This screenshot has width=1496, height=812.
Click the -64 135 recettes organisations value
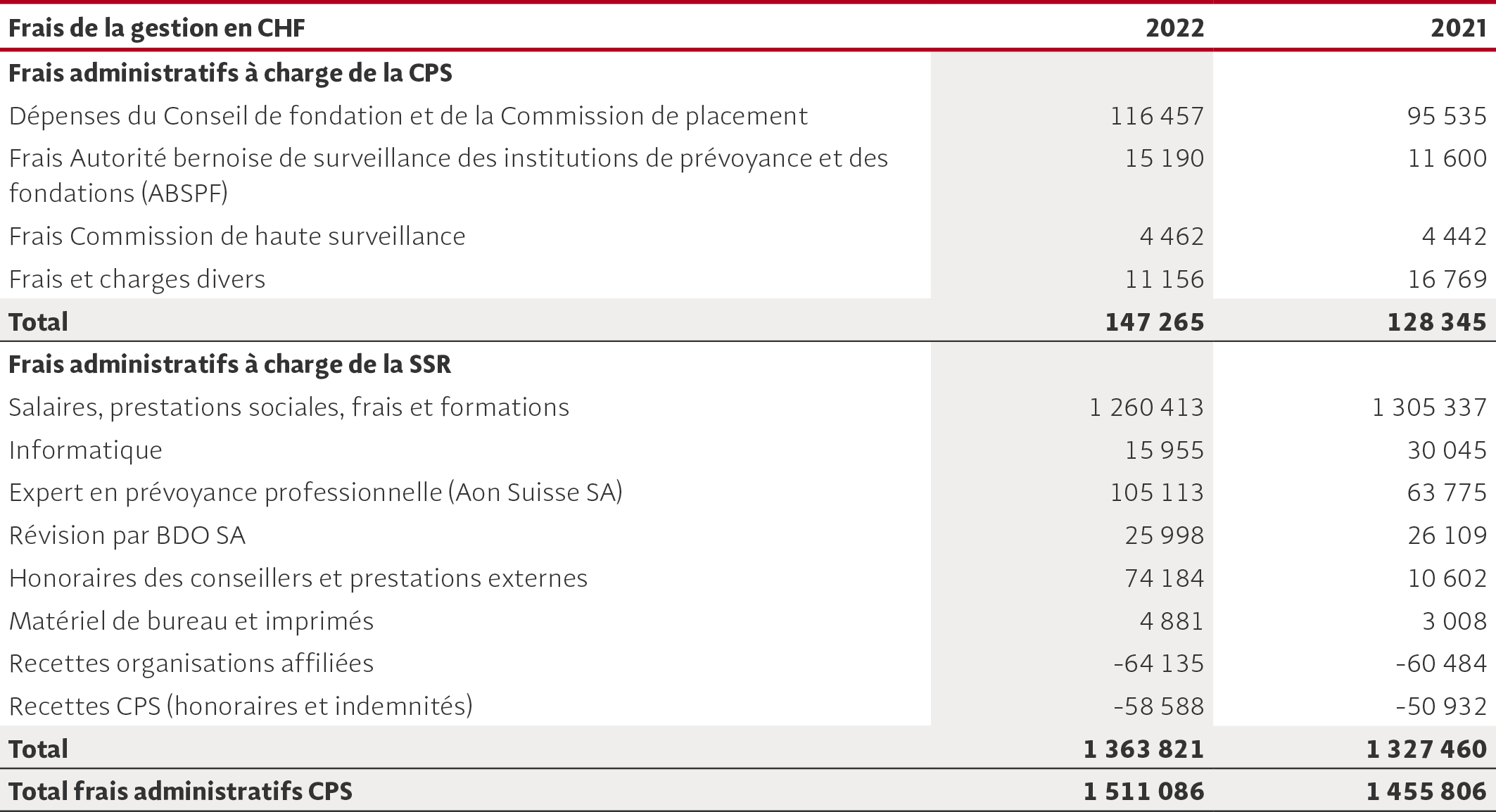point(1159,664)
